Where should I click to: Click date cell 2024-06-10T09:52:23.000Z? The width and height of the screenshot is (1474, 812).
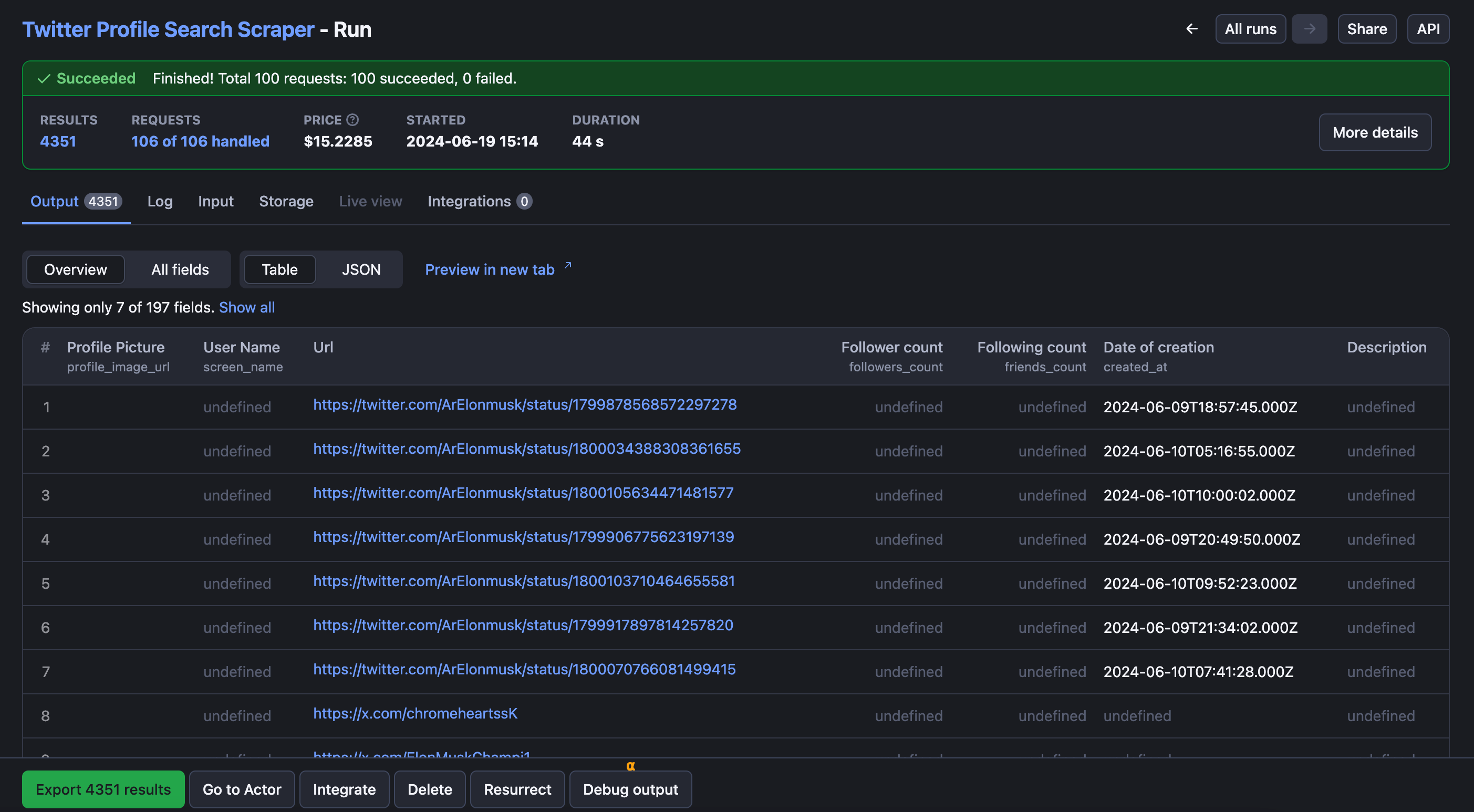[x=1200, y=583]
